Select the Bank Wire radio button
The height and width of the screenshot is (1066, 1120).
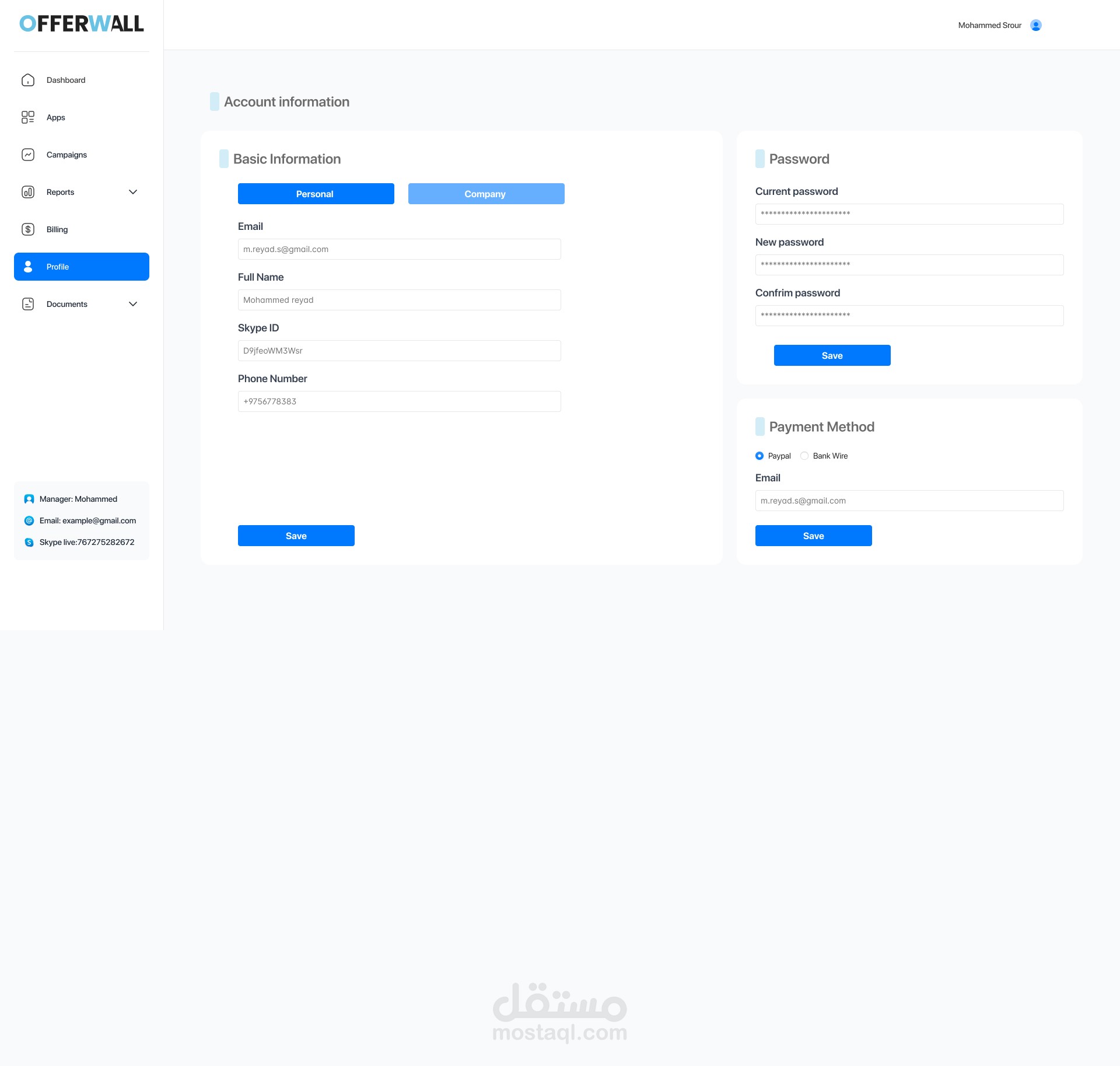coord(804,456)
